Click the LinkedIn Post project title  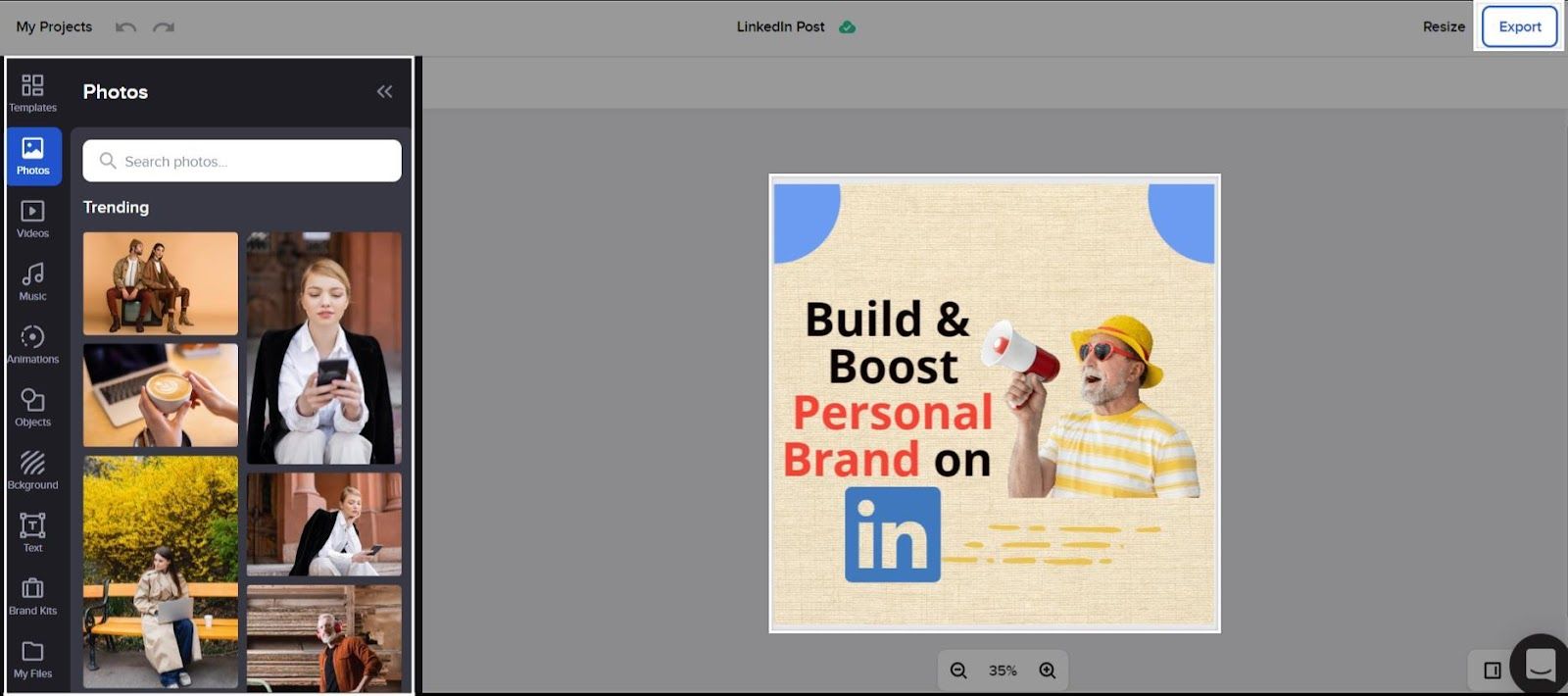pos(781,26)
